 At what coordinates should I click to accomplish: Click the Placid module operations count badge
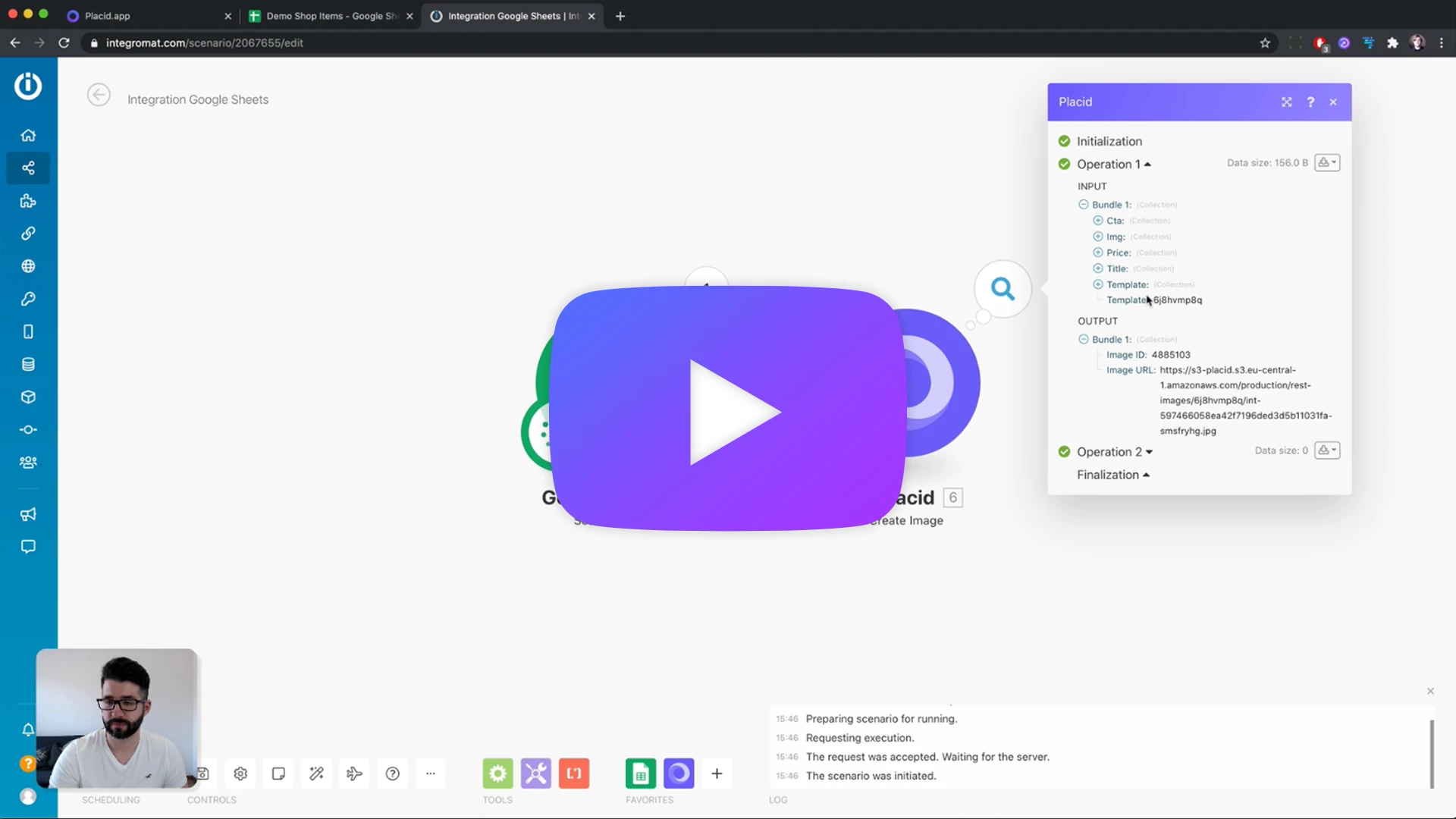tap(953, 497)
